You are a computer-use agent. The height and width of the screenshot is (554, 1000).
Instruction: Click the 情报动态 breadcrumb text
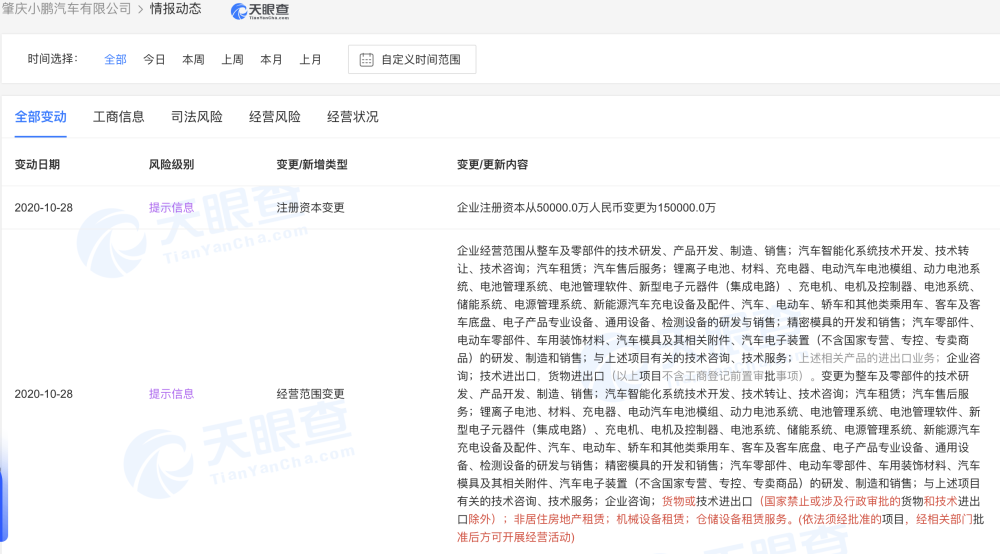tap(175, 9)
